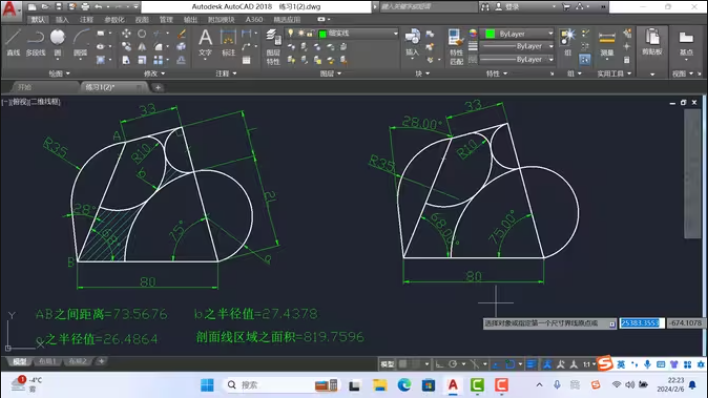Switch to the View (视图) ribbon tab
The image size is (708, 398).
coord(142,19)
